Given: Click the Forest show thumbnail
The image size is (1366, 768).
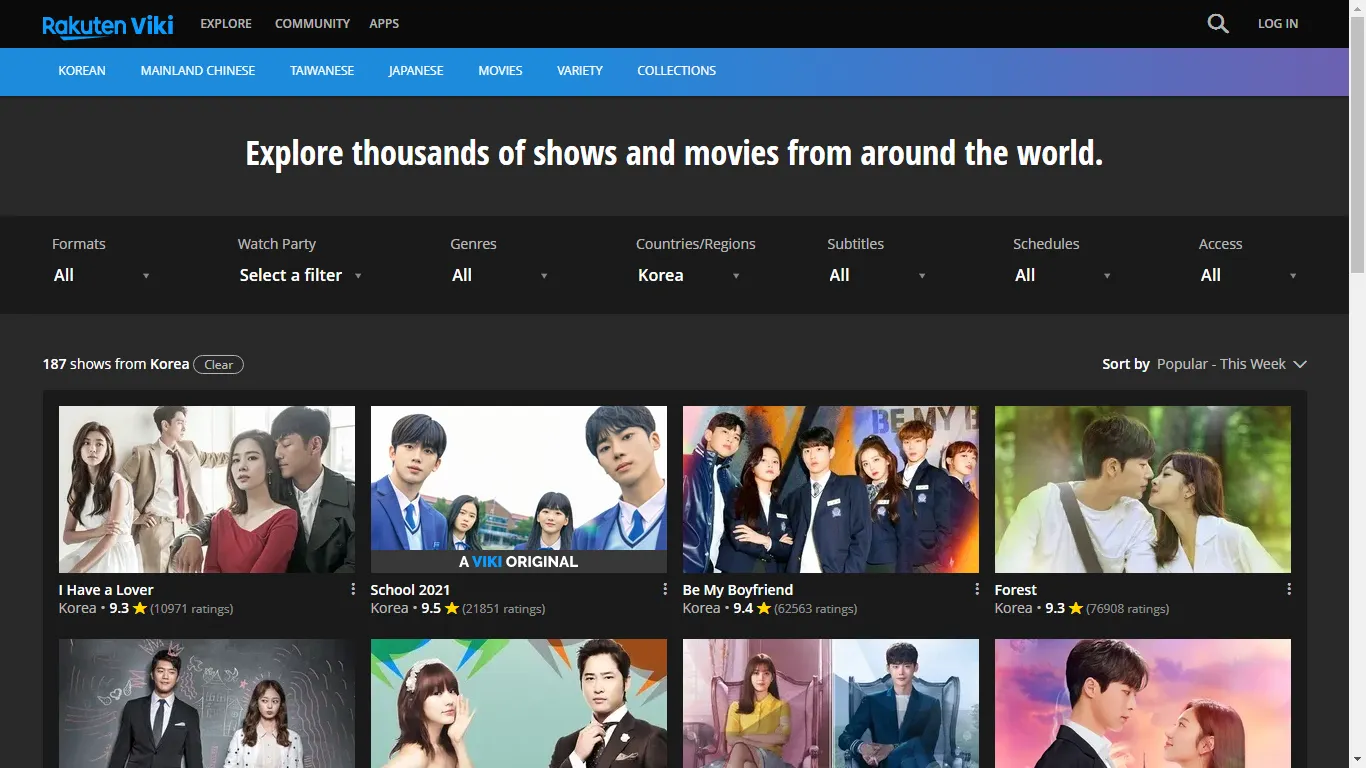Looking at the screenshot, I should pyautogui.click(x=1142, y=489).
